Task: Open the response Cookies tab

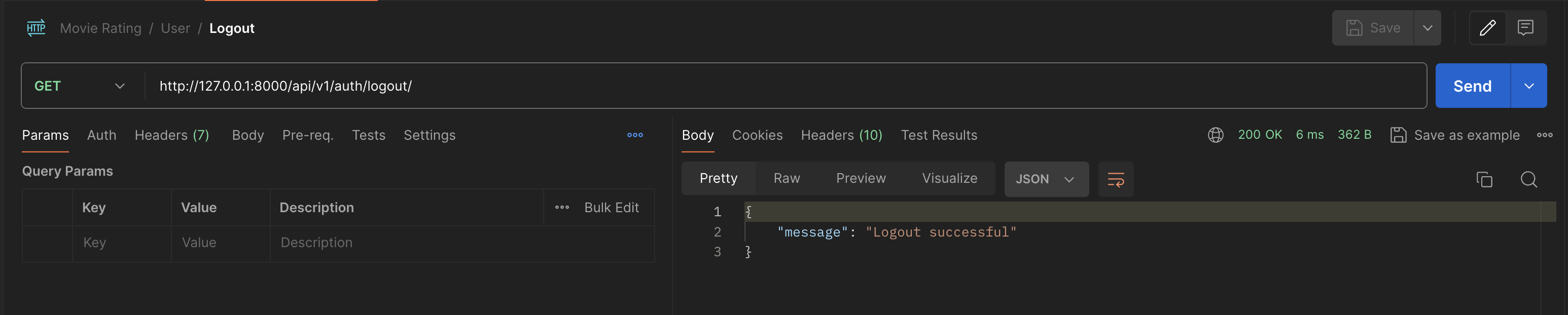Action: [757, 135]
